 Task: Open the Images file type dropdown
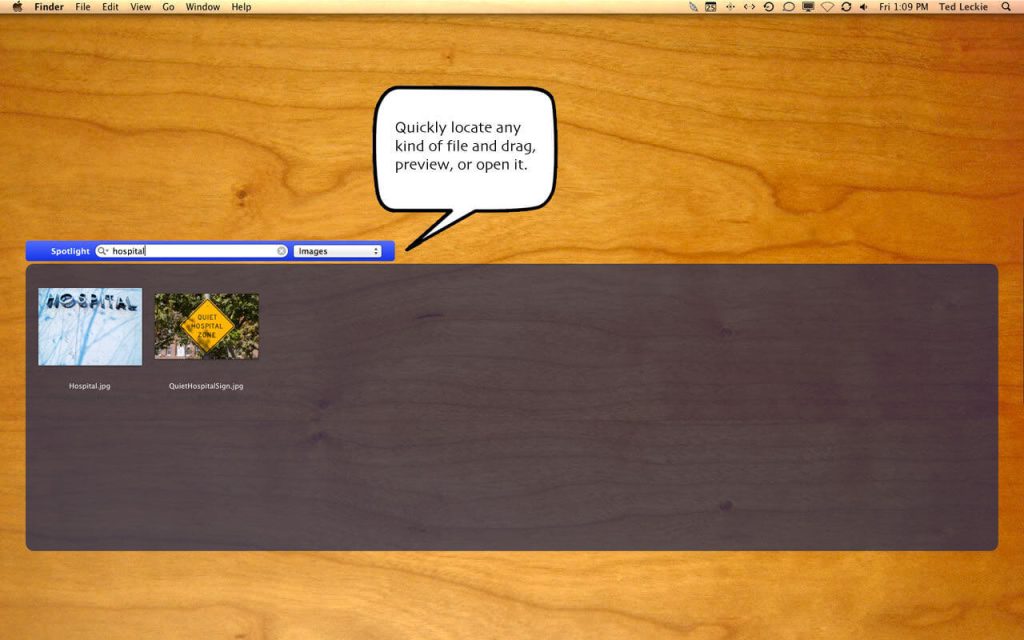(x=337, y=251)
